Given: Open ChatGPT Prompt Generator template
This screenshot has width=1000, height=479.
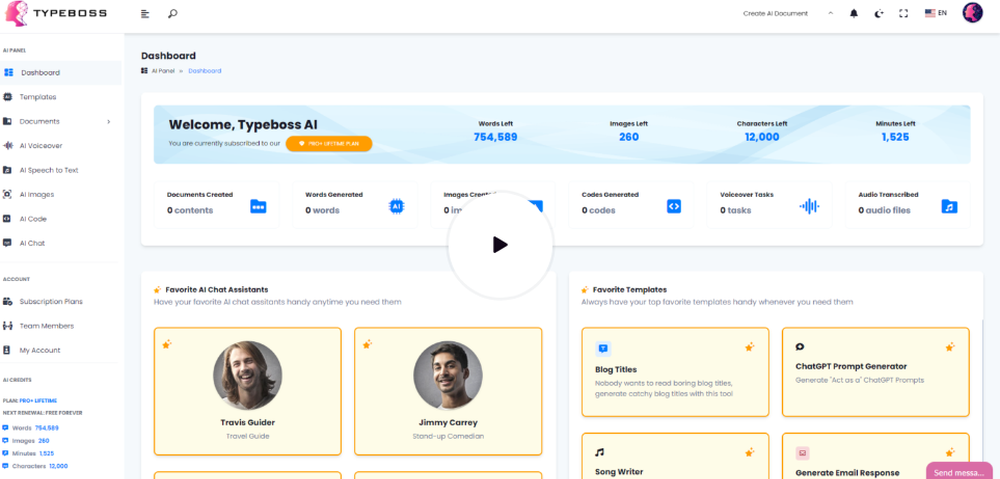Looking at the screenshot, I should click(x=876, y=372).
